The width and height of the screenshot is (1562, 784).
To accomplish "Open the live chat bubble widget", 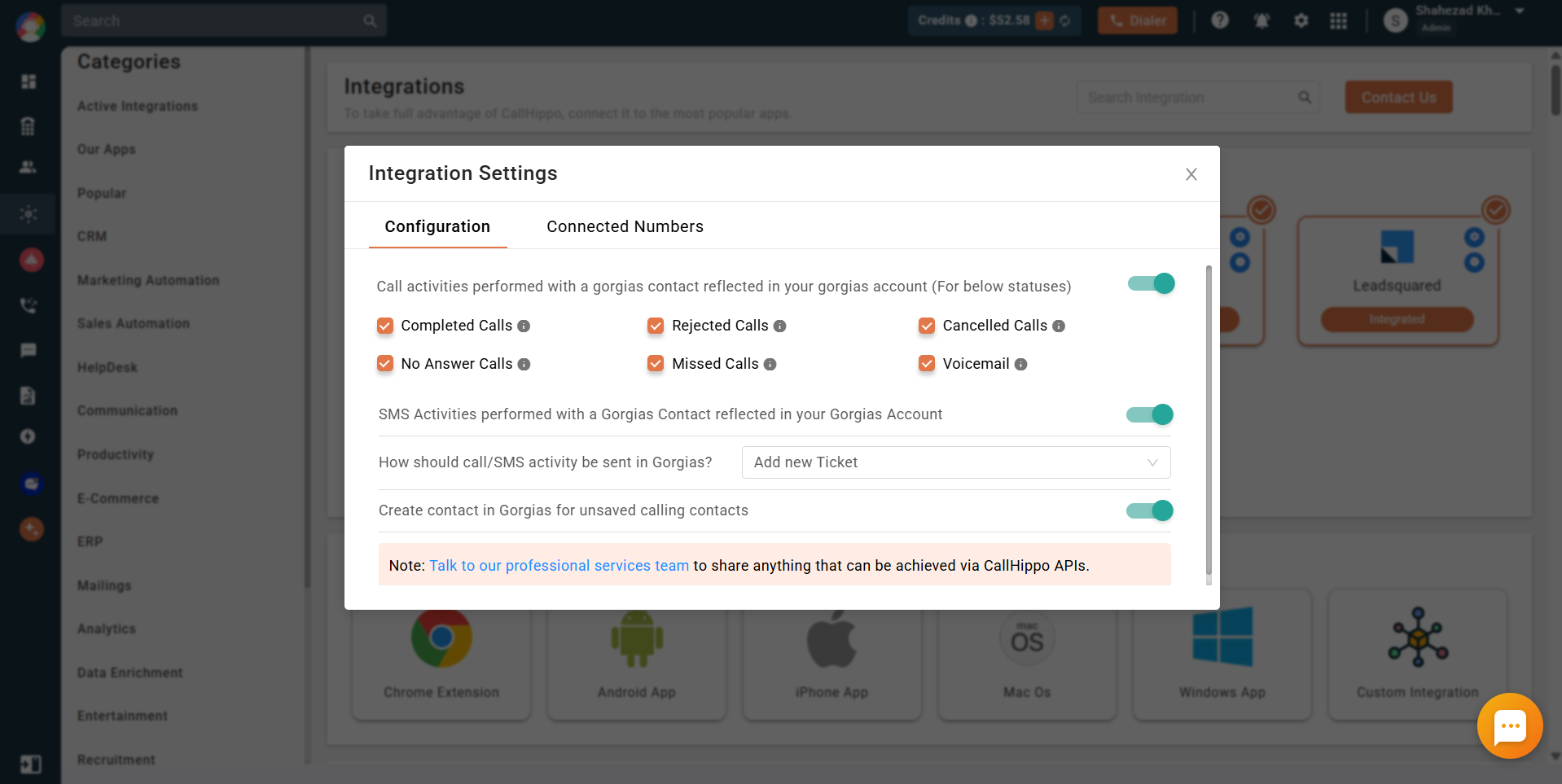I will point(1510,725).
